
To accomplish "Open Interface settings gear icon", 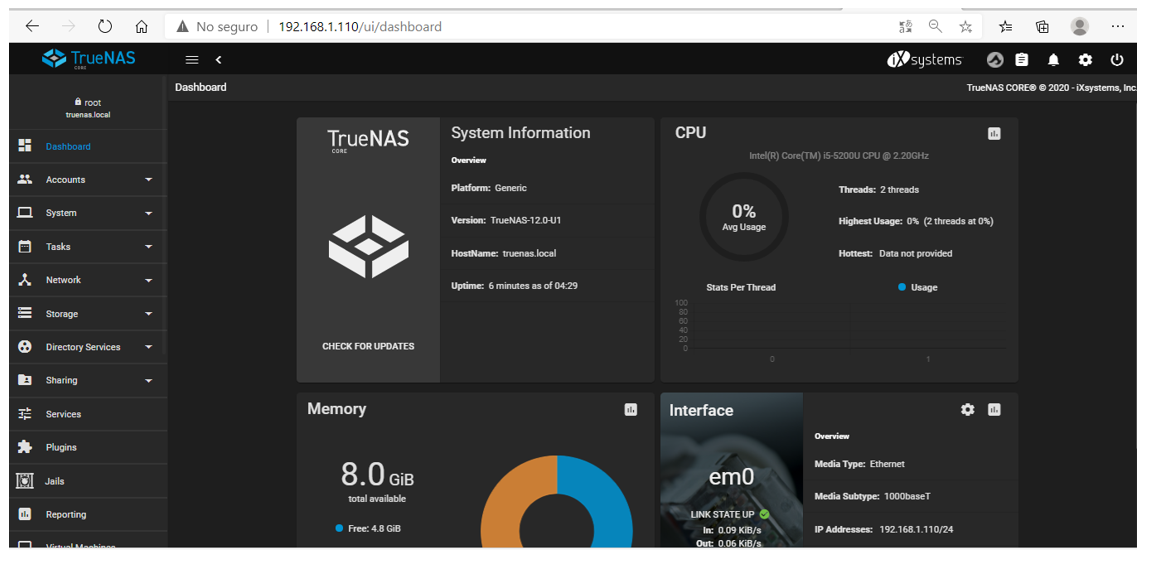I will tap(967, 409).
